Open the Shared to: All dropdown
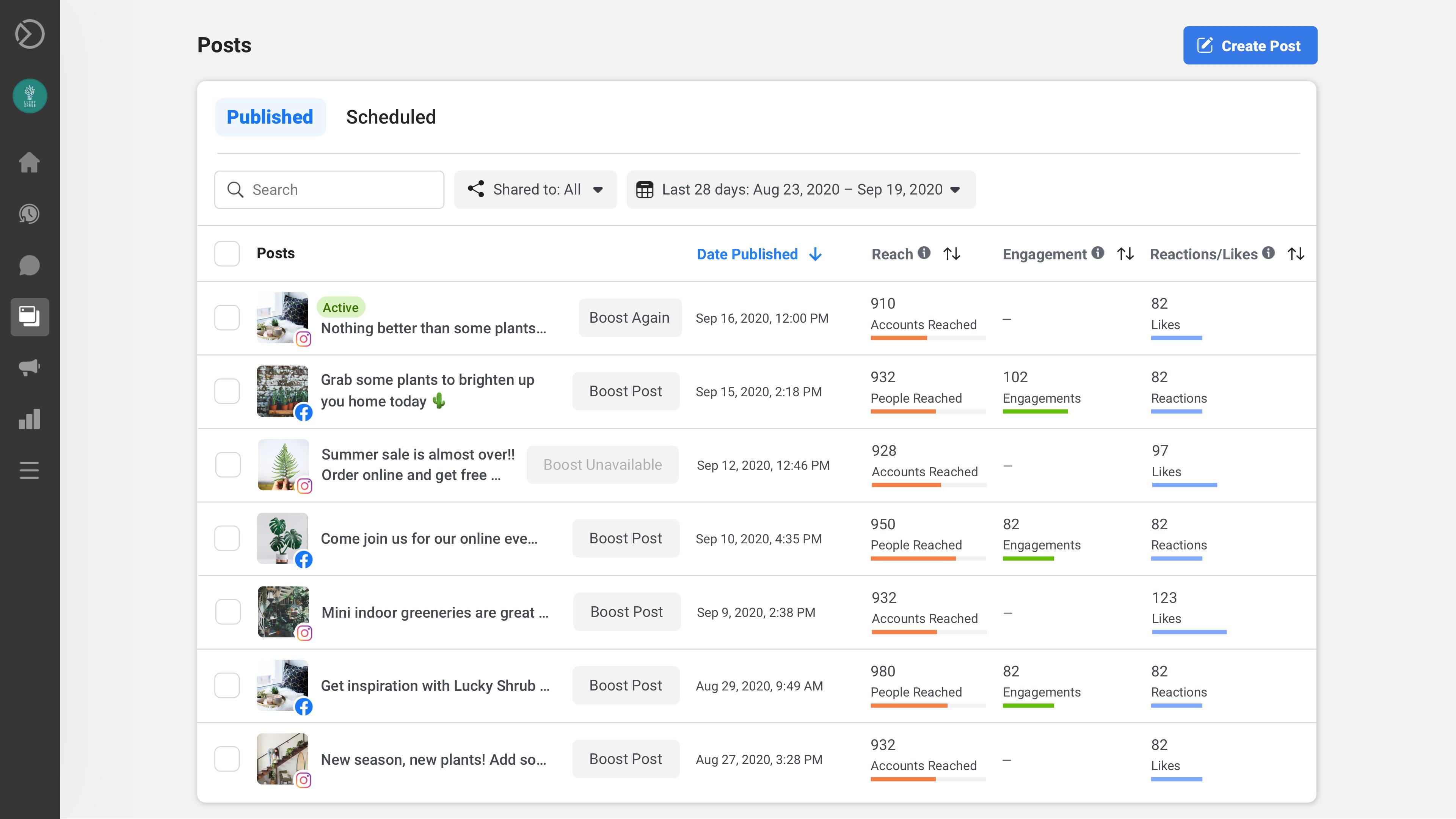The image size is (1456, 819). click(535, 189)
